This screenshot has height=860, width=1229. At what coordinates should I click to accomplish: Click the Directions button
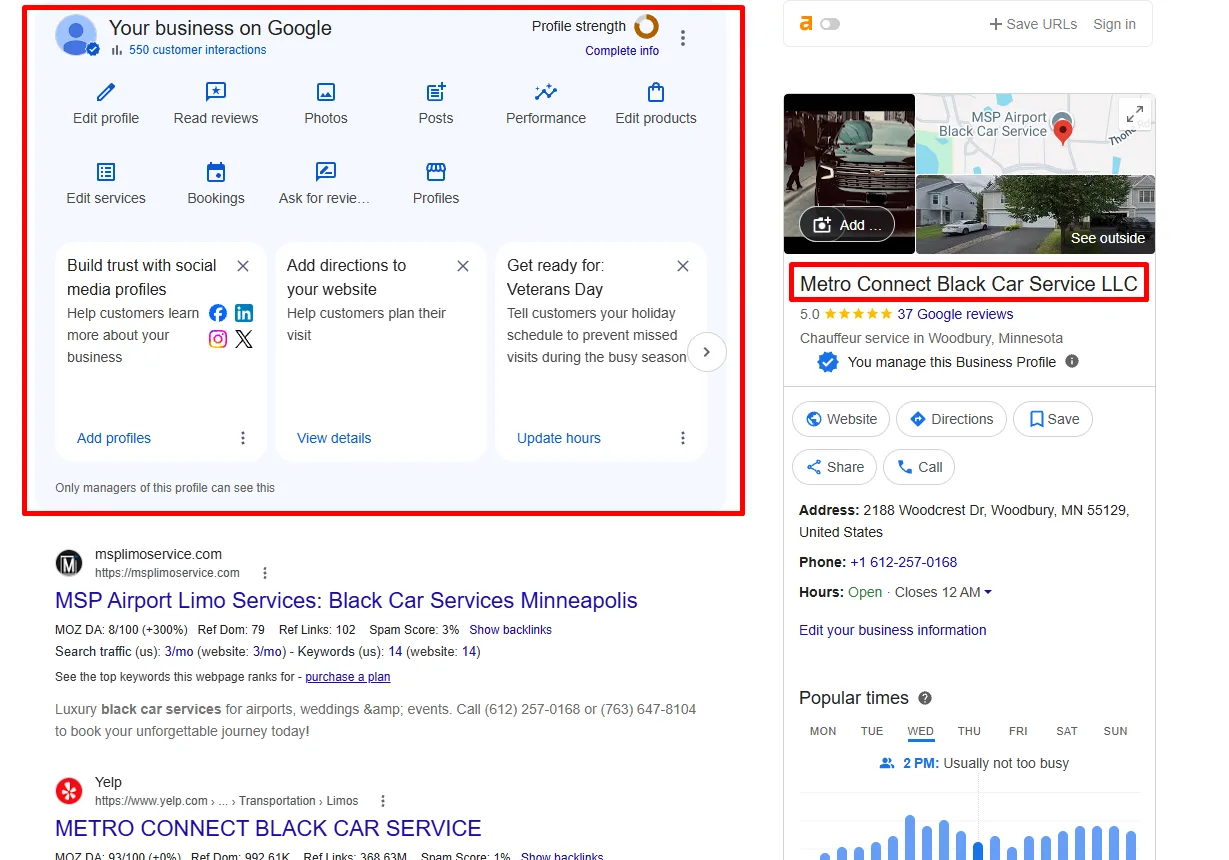(951, 419)
